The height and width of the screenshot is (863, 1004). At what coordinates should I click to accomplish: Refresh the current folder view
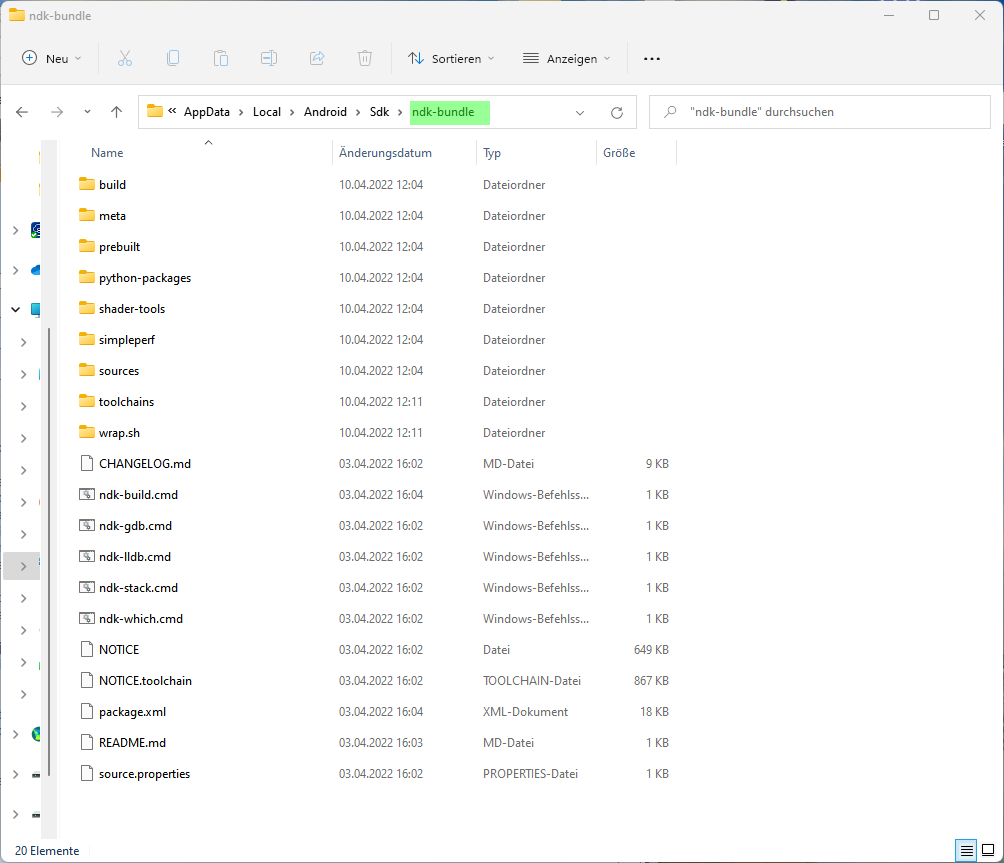coord(617,113)
